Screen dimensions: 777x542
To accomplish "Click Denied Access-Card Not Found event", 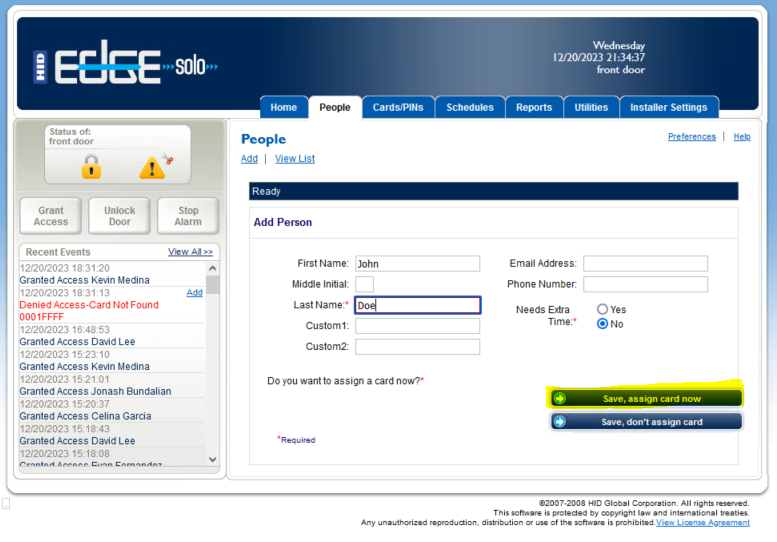I will (89, 311).
